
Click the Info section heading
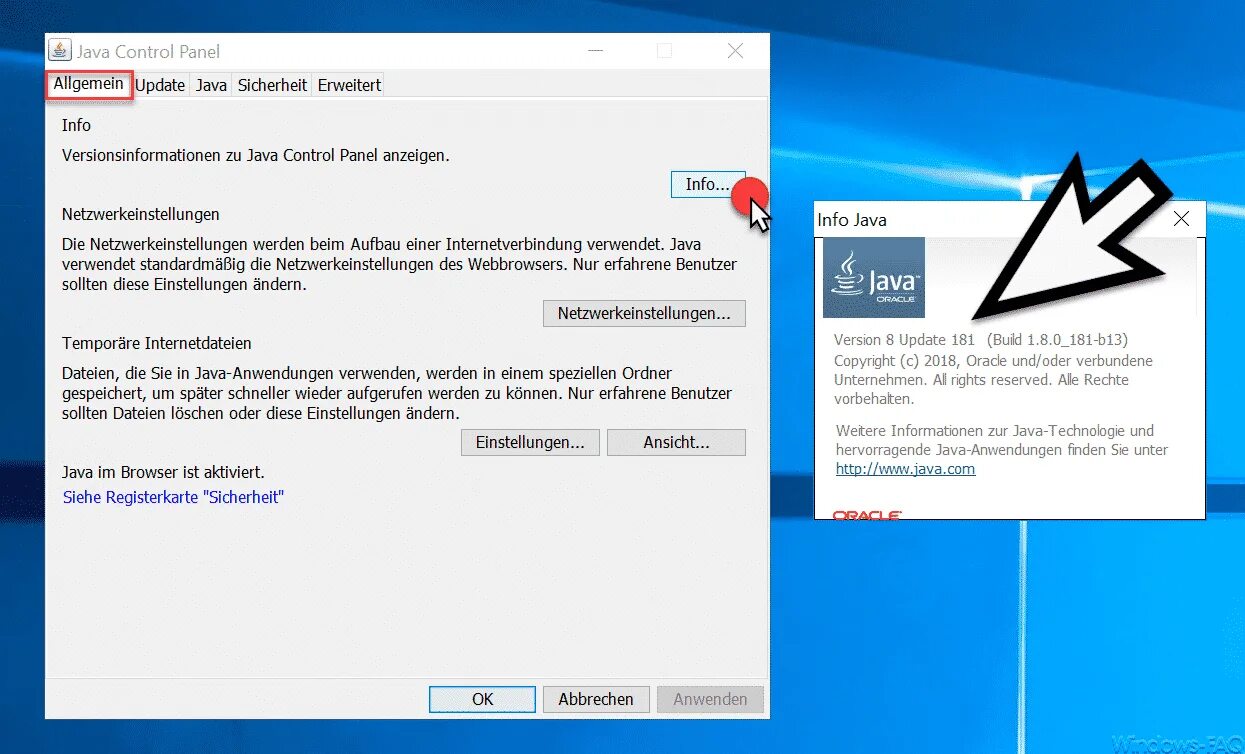(x=76, y=125)
